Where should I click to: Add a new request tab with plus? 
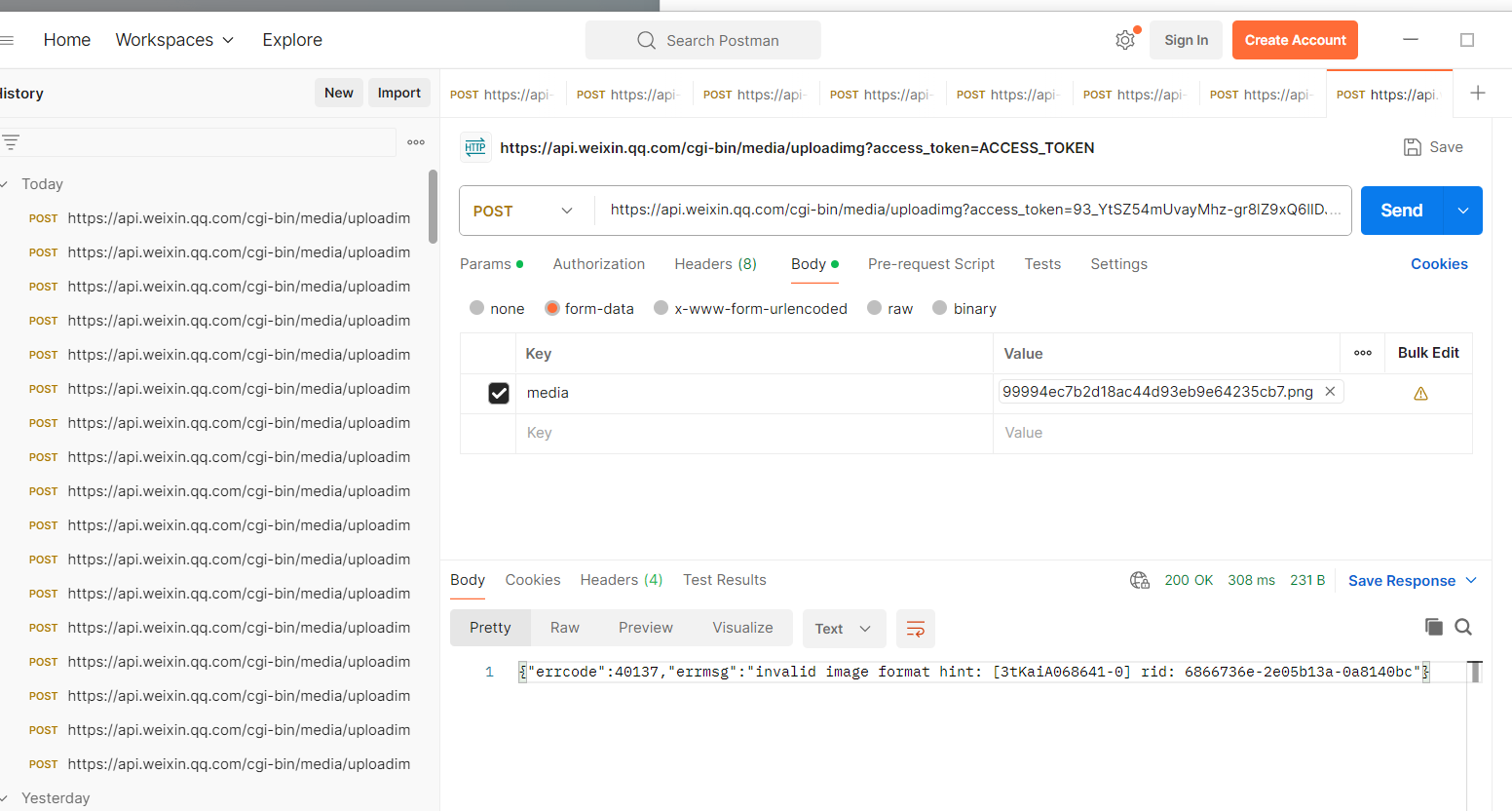point(1478,93)
